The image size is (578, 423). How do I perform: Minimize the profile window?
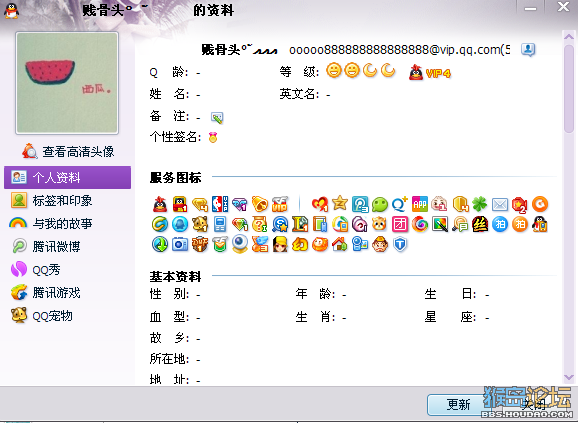(x=530, y=8)
